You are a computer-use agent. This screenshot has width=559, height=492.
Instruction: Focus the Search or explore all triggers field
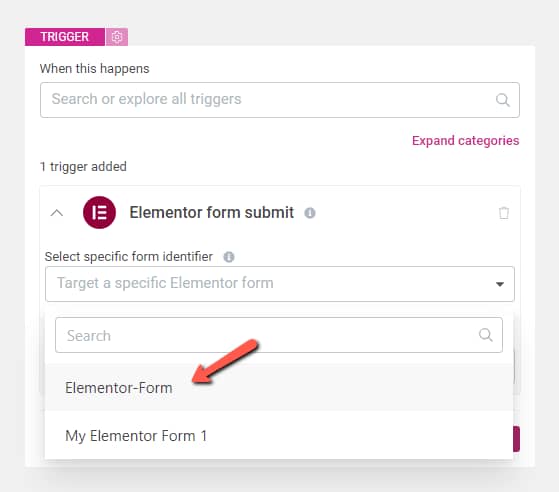(280, 100)
